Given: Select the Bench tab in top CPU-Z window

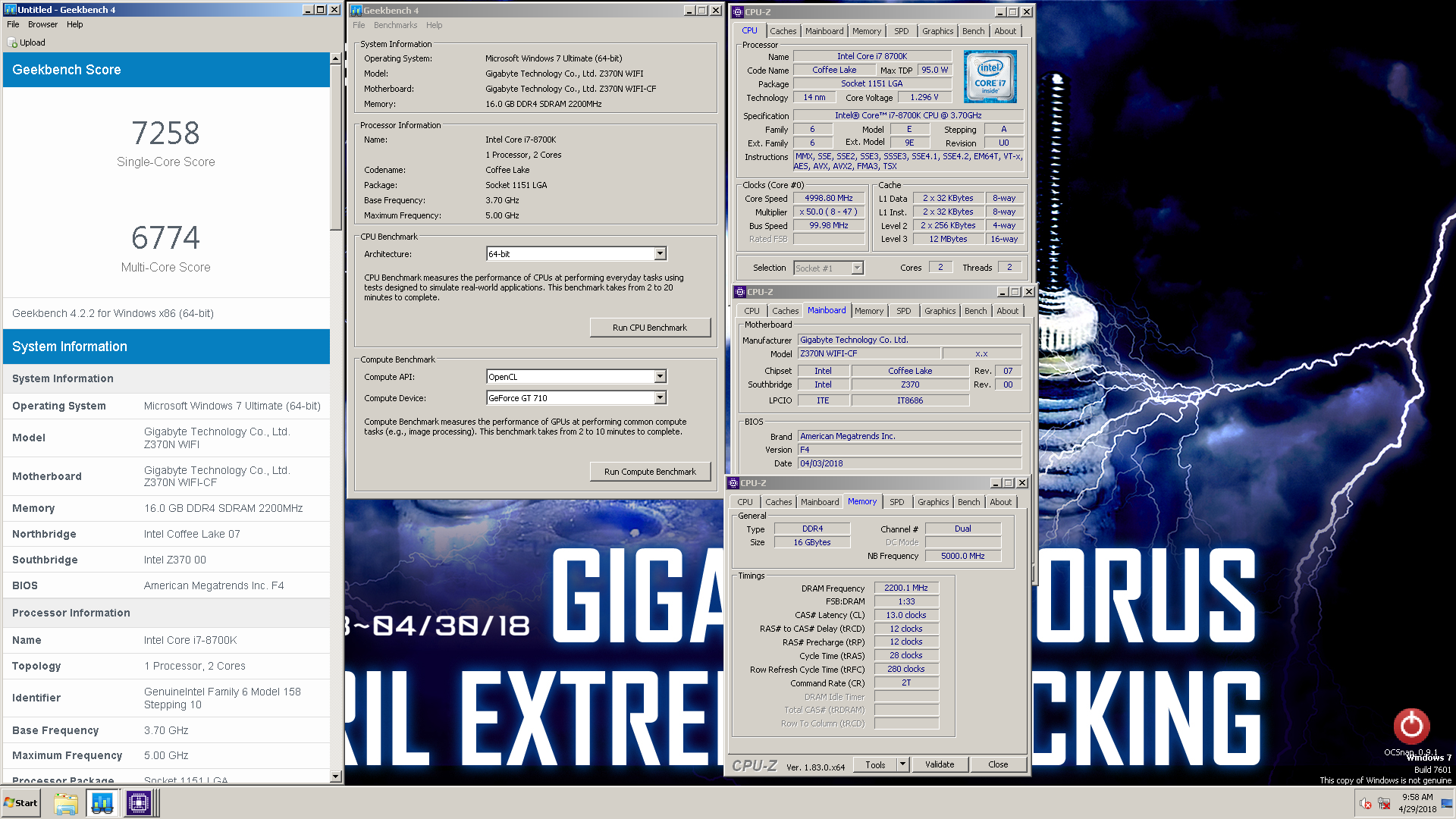Looking at the screenshot, I should 973,31.
